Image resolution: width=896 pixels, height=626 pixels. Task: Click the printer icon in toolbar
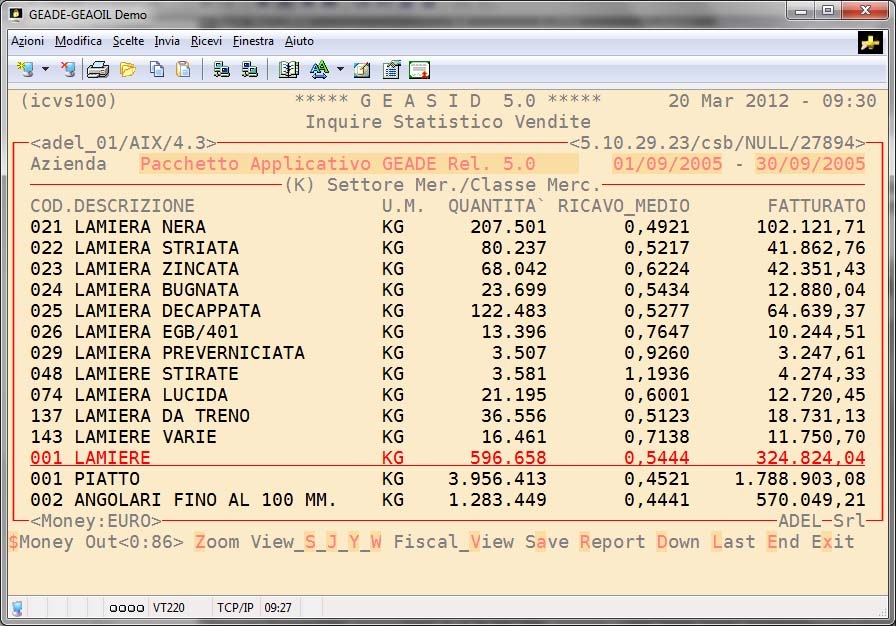(97, 70)
